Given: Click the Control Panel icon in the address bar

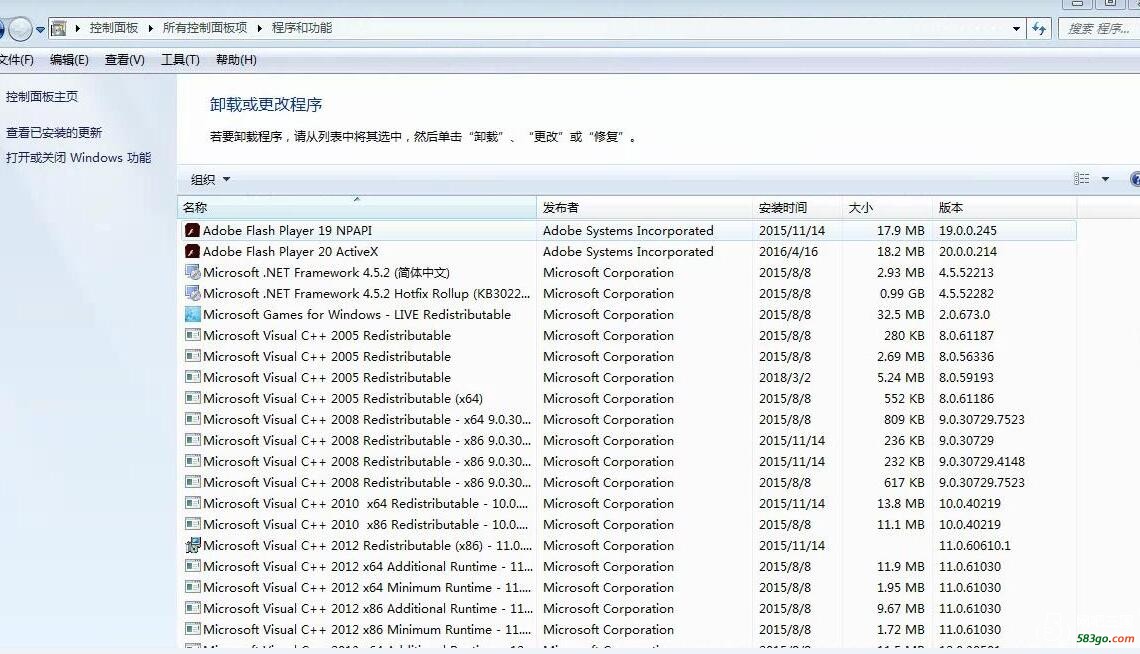Looking at the screenshot, I should click(x=59, y=29).
